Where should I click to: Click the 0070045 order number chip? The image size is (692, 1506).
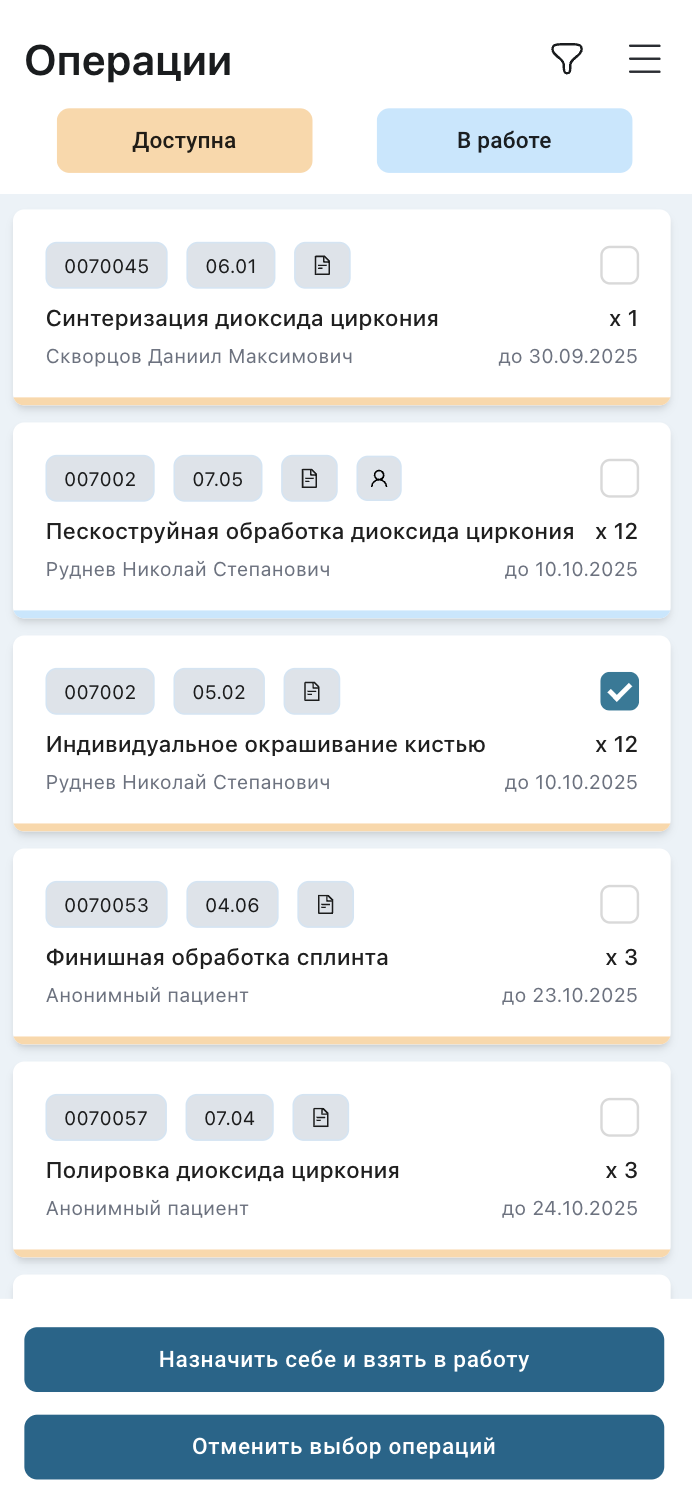pyautogui.click(x=106, y=265)
